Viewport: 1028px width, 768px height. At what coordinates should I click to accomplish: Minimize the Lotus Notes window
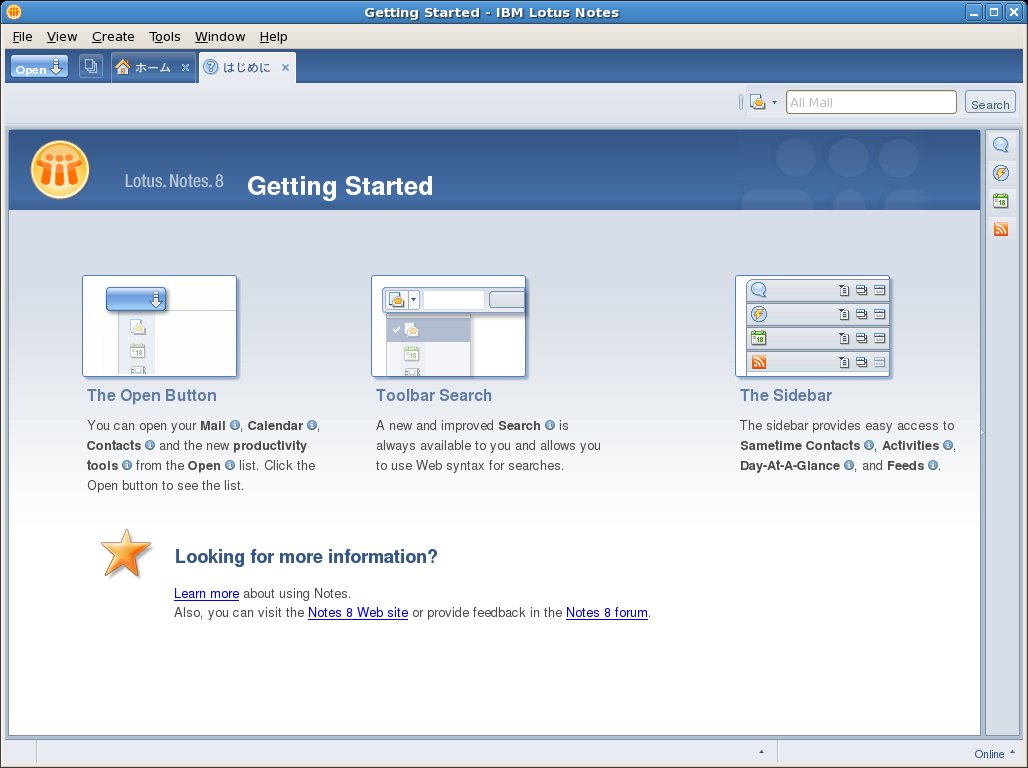pyautogui.click(x=974, y=12)
